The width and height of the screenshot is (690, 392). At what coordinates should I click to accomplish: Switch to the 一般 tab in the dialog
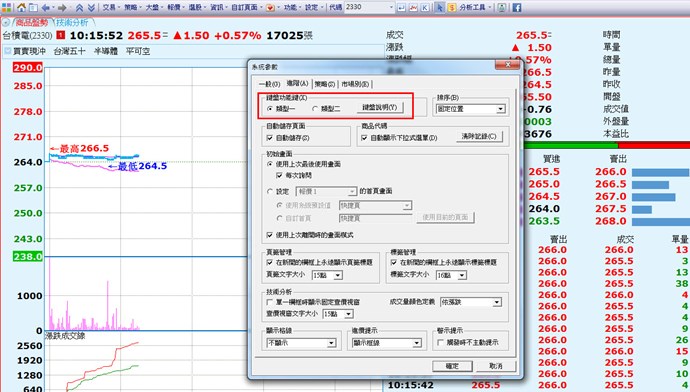click(269, 84)
